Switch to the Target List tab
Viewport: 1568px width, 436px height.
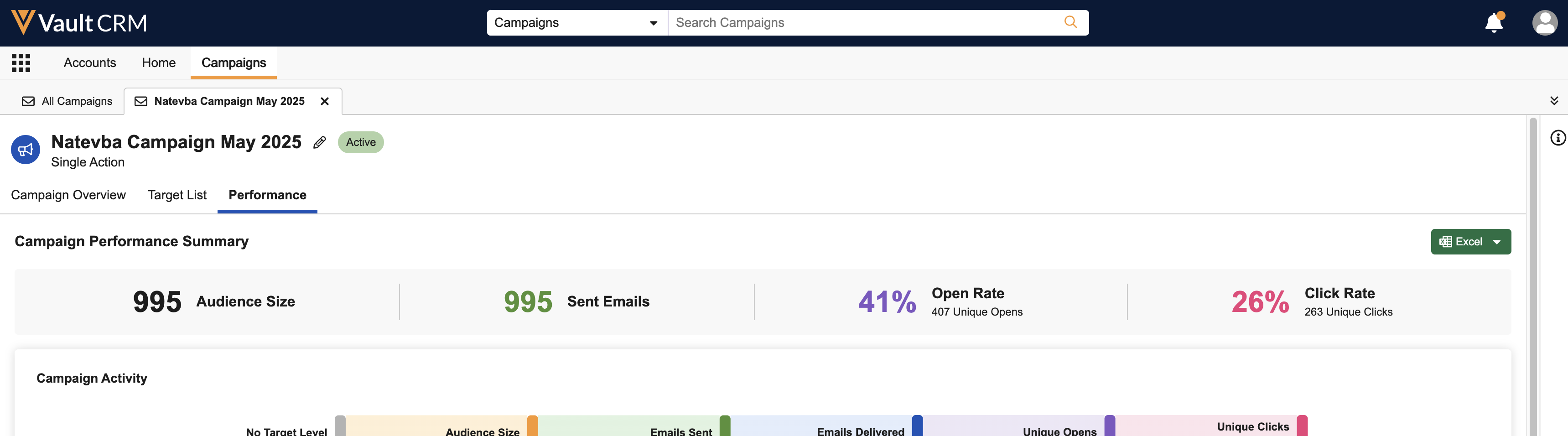click(x=177, y=195)
